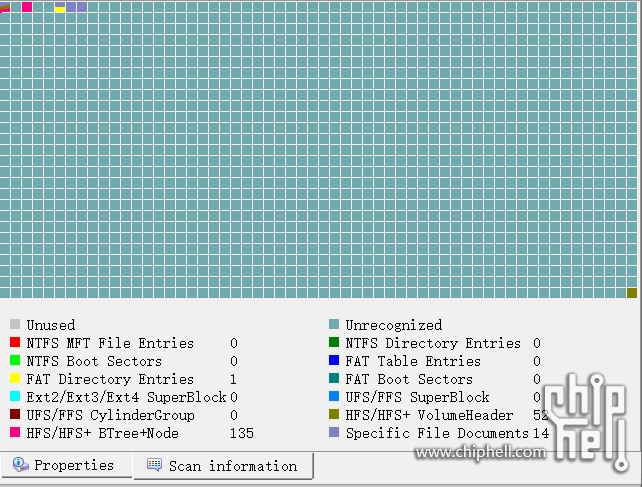Click the purple Specific File Documents legend swatch
The image size is (642, 487).
[334, 433]
